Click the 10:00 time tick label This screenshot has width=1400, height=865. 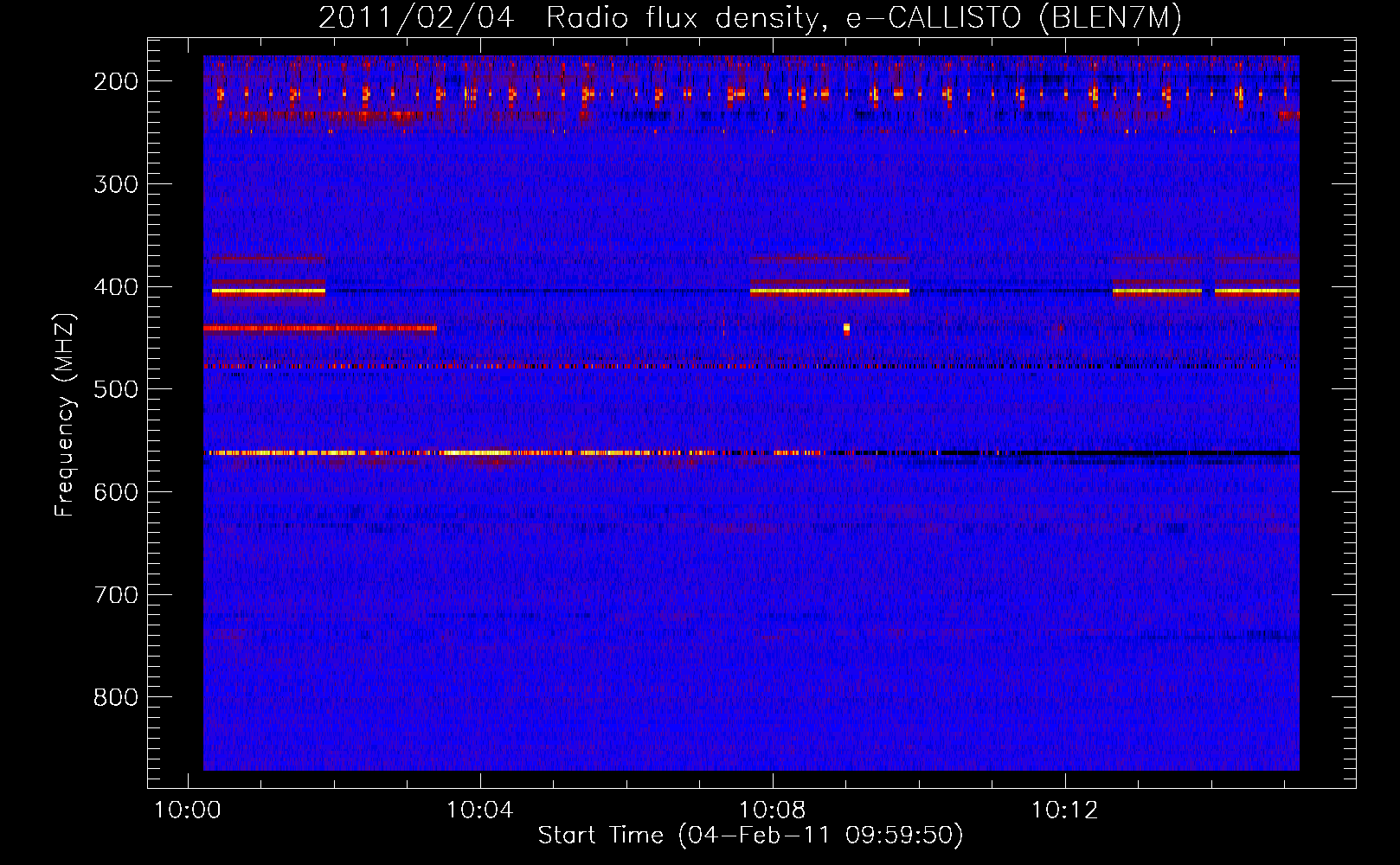[x=188, y=811]
